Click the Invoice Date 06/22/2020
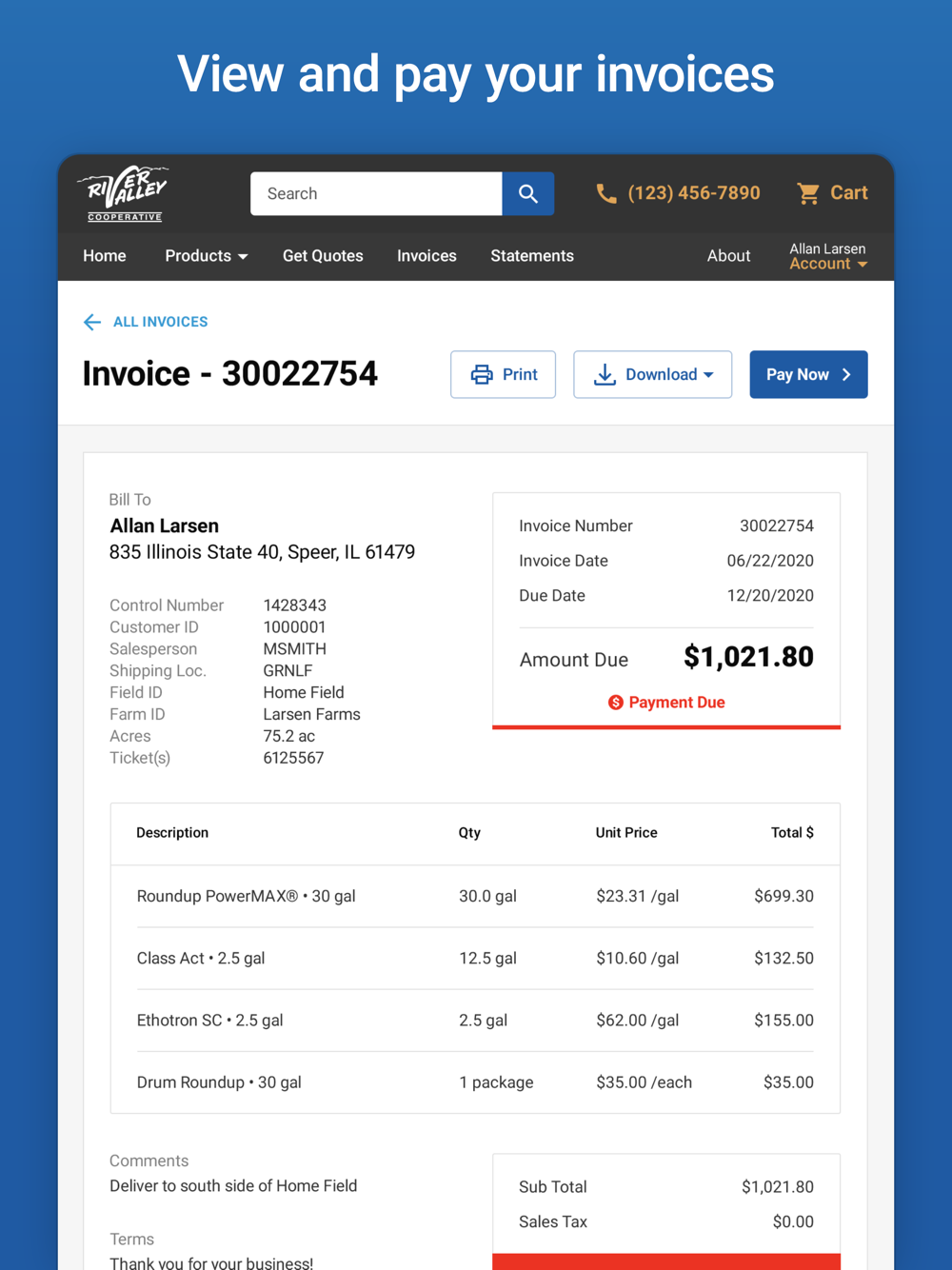This screenshot has width=952, height=1270. pos(770,561)
